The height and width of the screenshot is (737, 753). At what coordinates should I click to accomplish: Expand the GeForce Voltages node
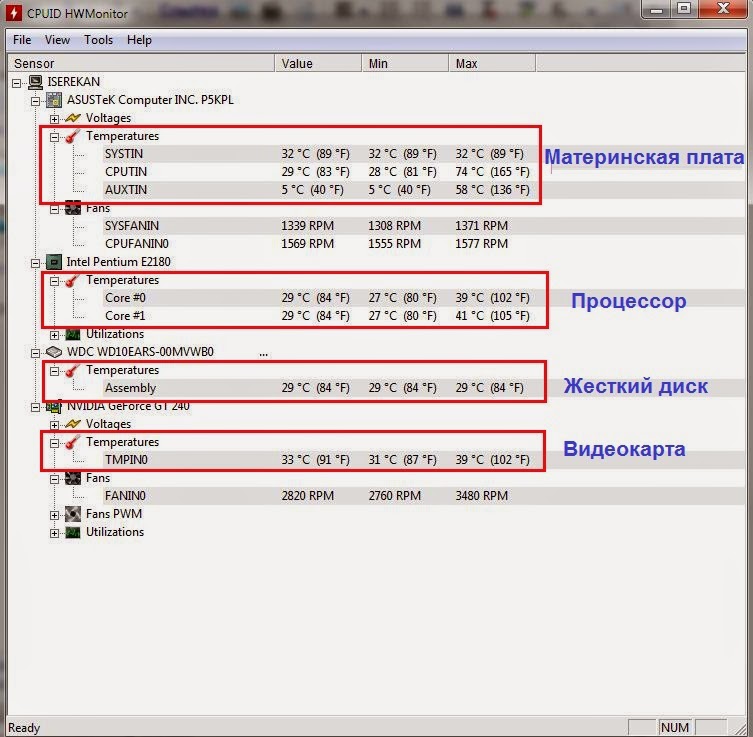[54, 425]
